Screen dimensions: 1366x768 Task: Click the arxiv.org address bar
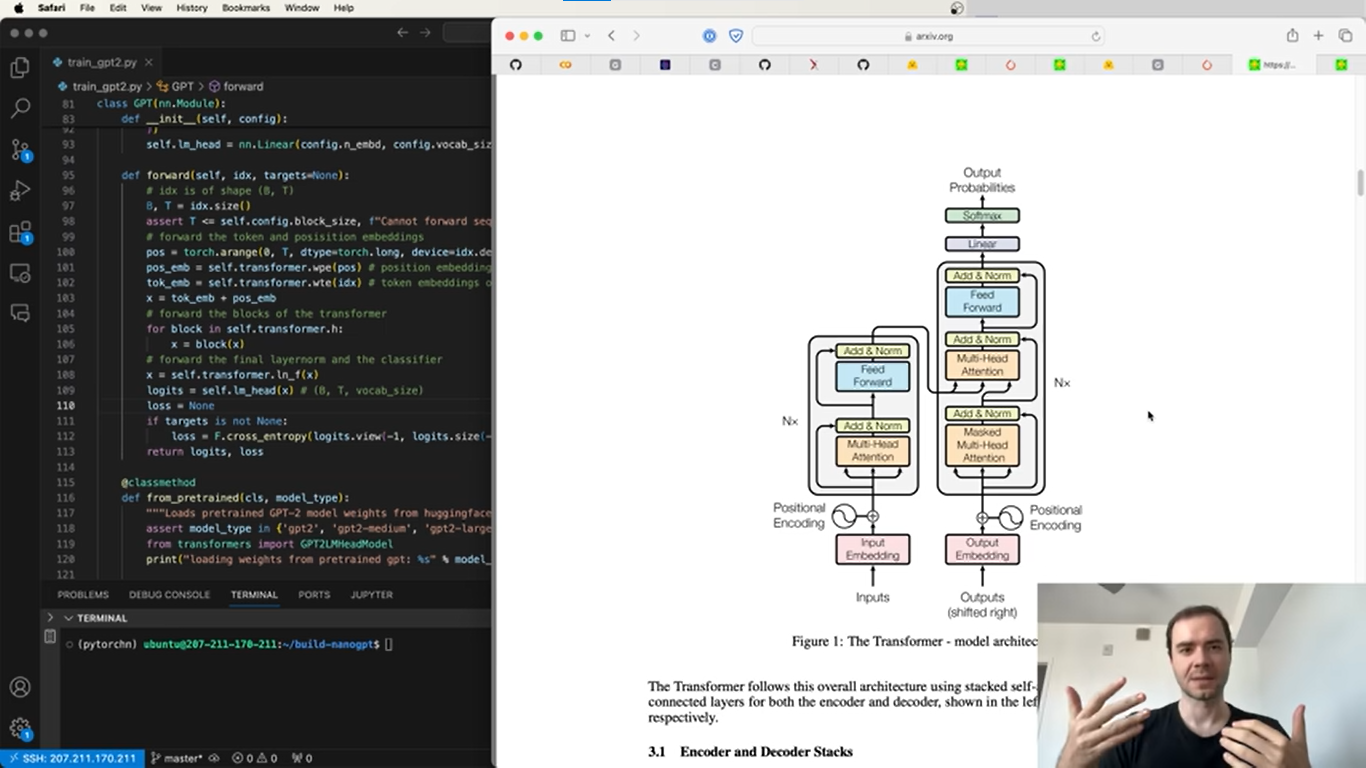click(928, 36)
